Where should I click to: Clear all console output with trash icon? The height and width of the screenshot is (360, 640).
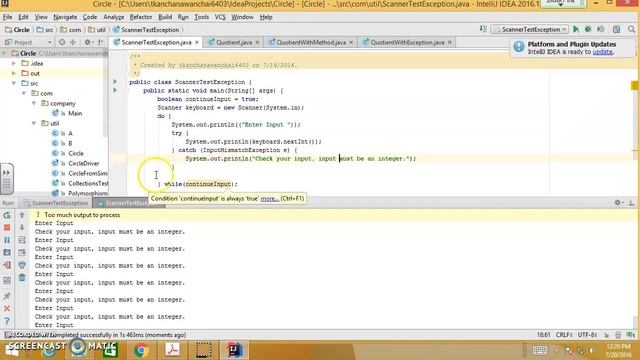click(22, 278)
